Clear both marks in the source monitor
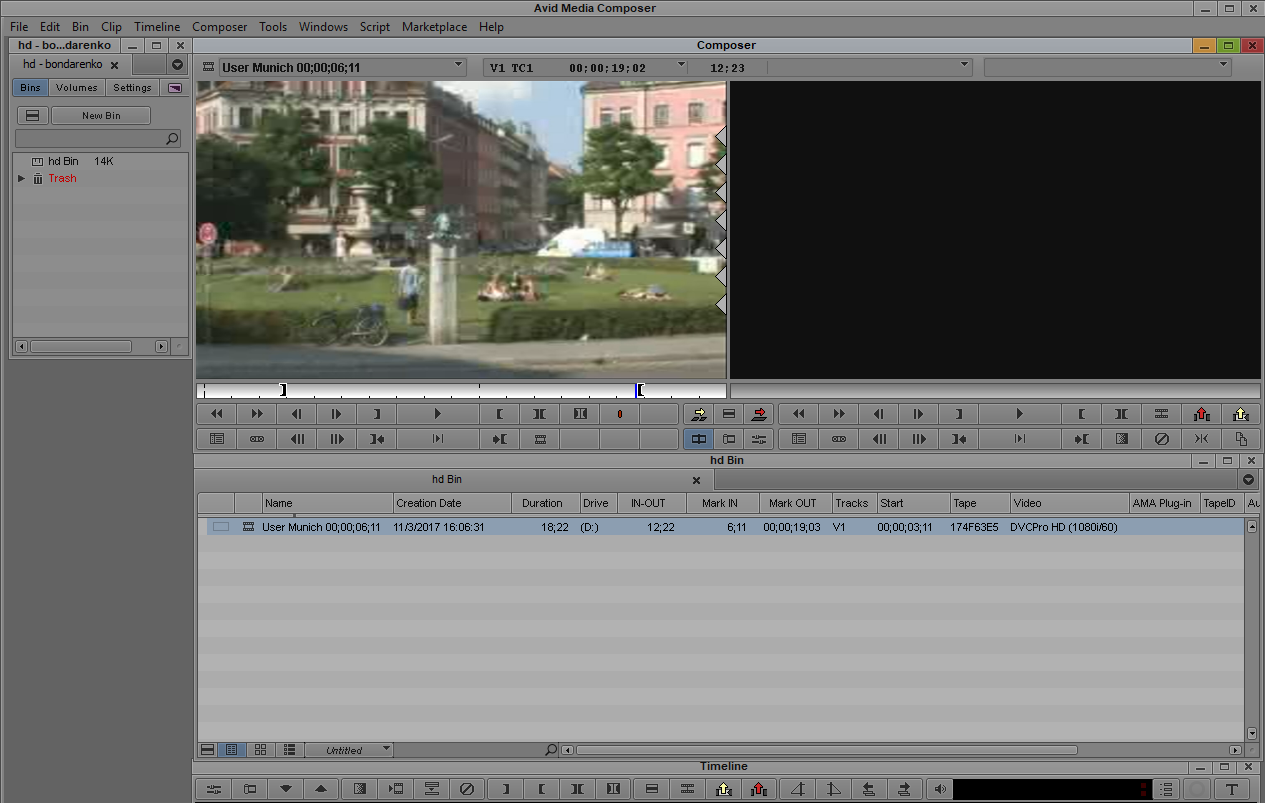1265x803 pixels. (580, 414)
